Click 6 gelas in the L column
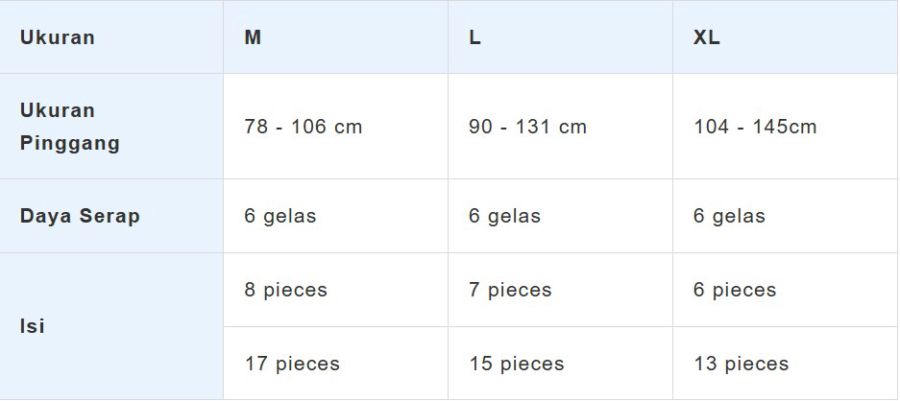Viewport: 900px width, 401px height. [504, 216]
